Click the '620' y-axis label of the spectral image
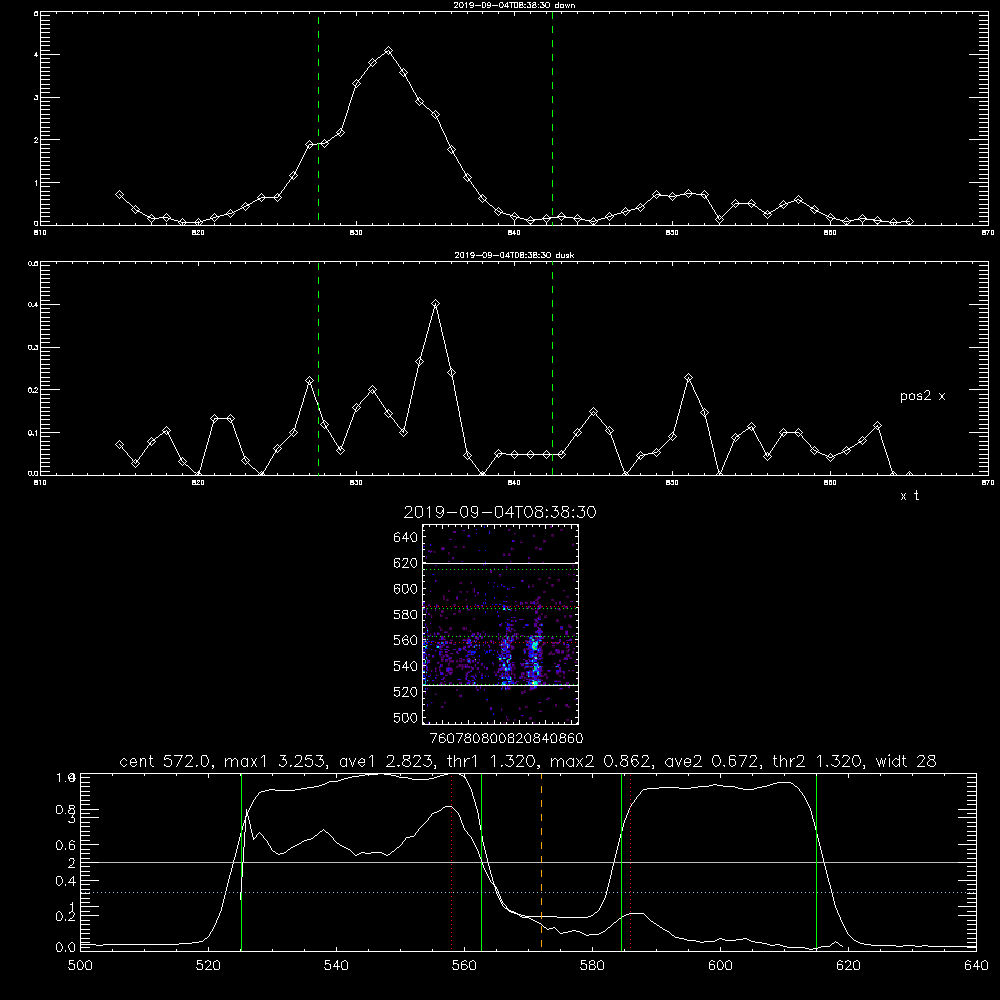The width and height of the screenshot is (1000, 1000). tap(406, 563)
